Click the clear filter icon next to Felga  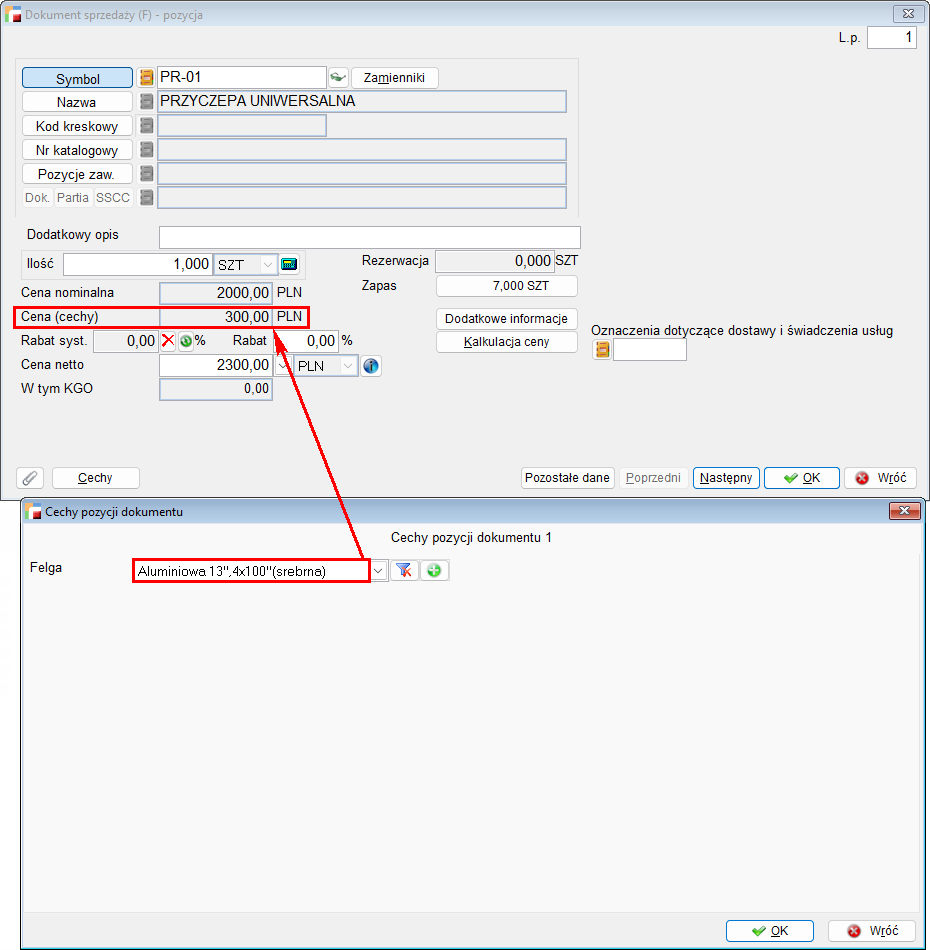(404, 571)
